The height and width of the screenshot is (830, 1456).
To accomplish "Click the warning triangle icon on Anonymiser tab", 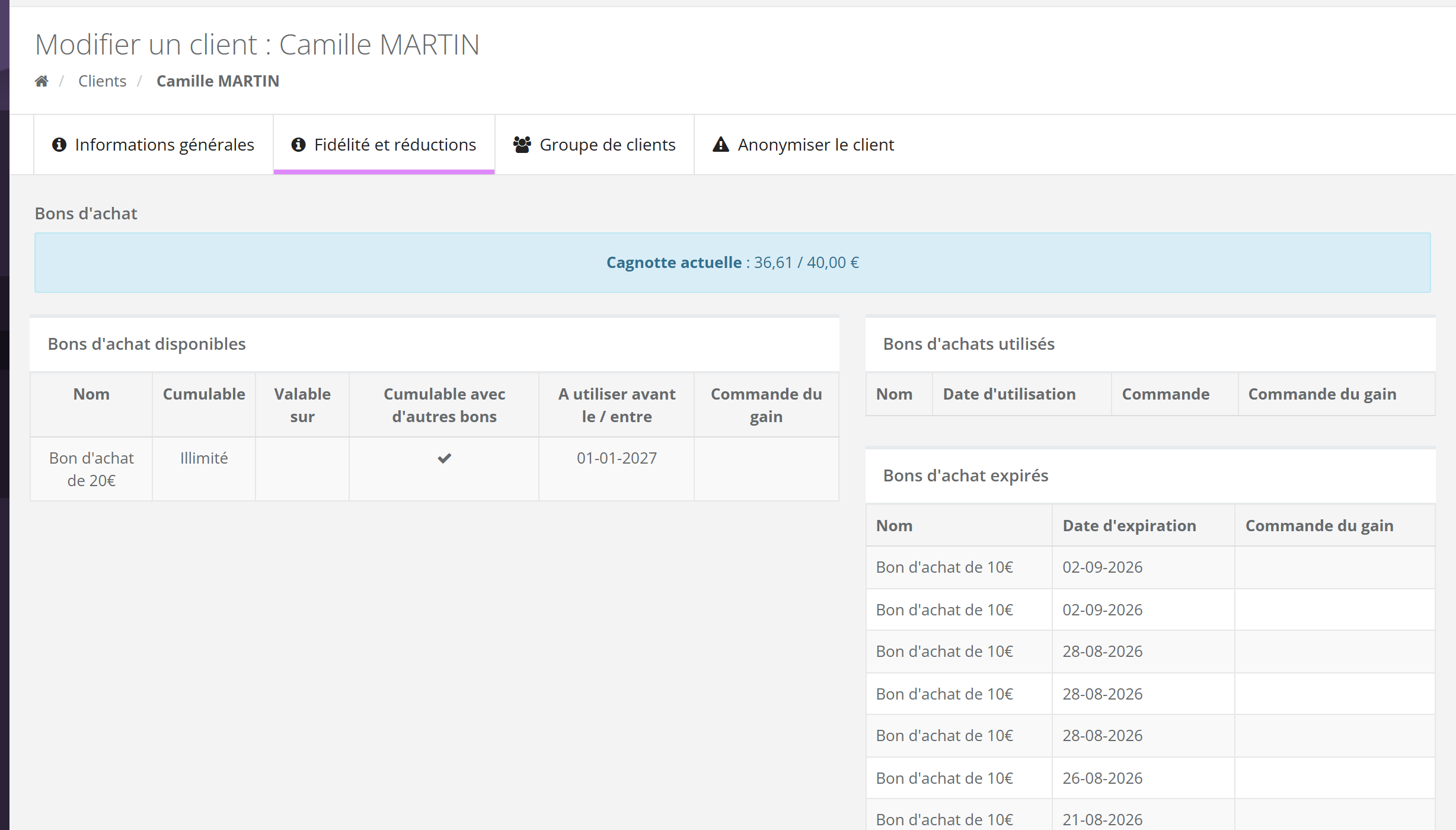I will click(720, 145).
